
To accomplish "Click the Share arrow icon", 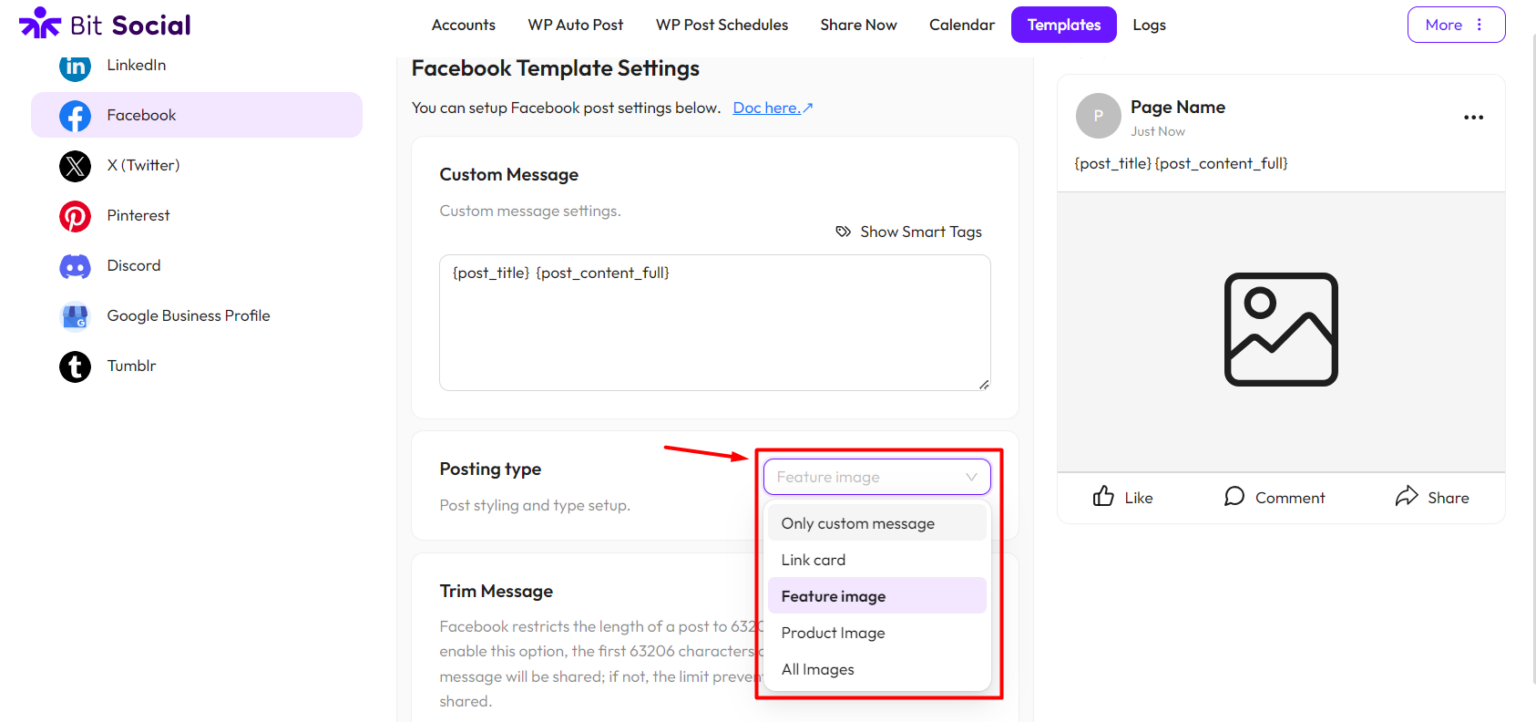I will (x=1406, y=496).
